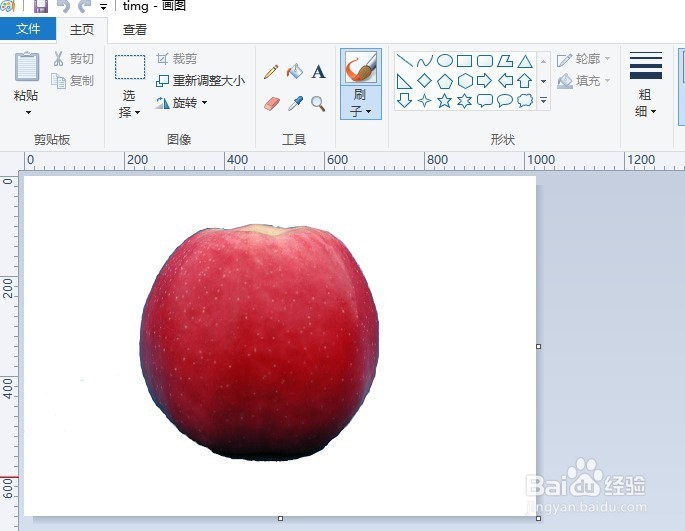Click the Redo arrow in quick access
The height and width of the screenshot is (531, 685).
point(85,6)
